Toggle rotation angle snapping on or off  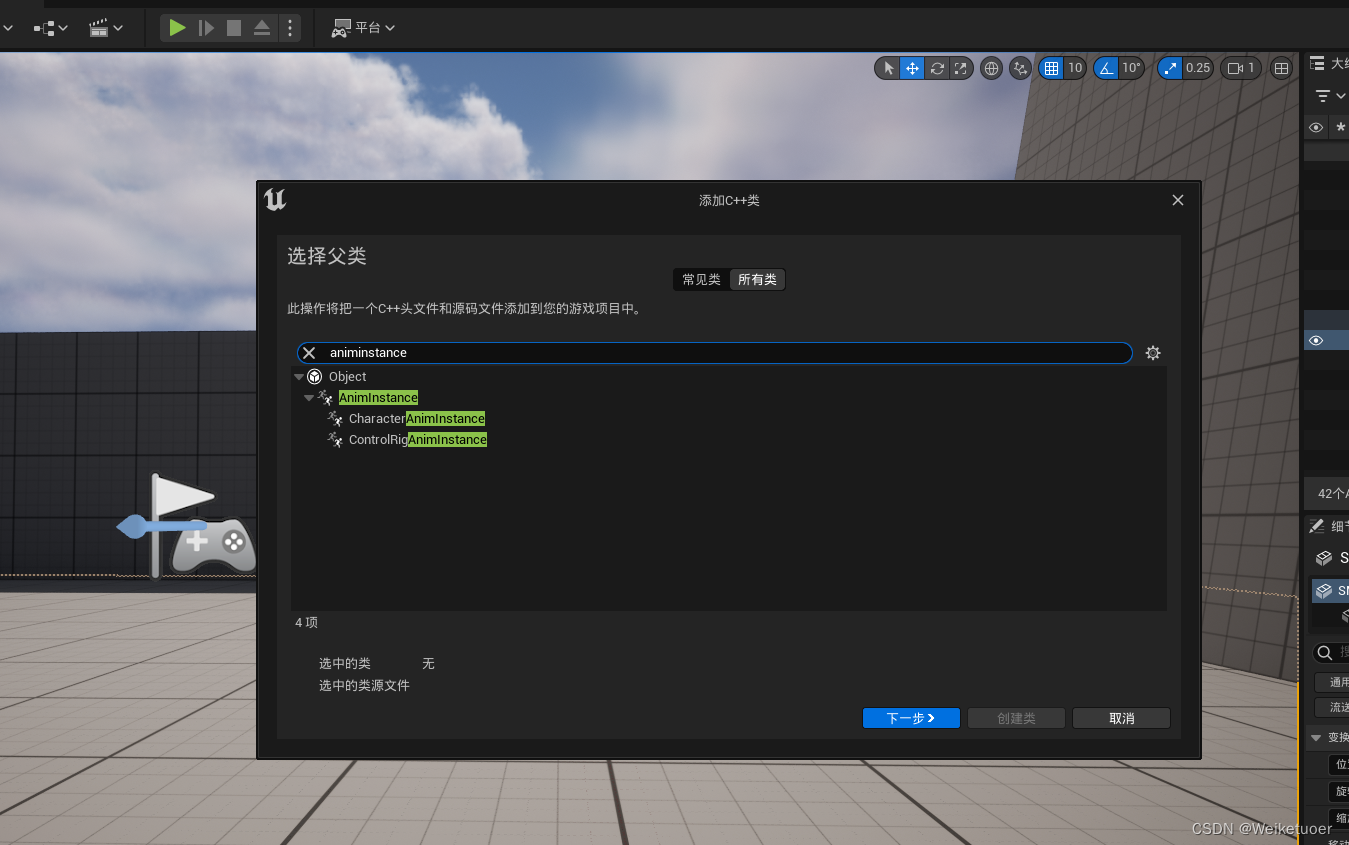click(x=1105, y=68)
